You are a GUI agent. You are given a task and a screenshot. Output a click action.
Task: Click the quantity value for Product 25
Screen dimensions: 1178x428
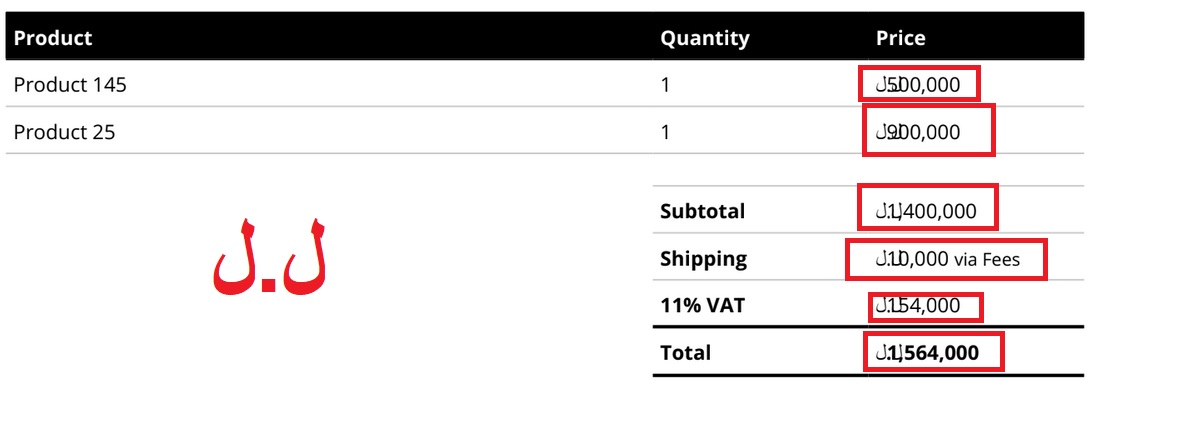click(665, 132)
